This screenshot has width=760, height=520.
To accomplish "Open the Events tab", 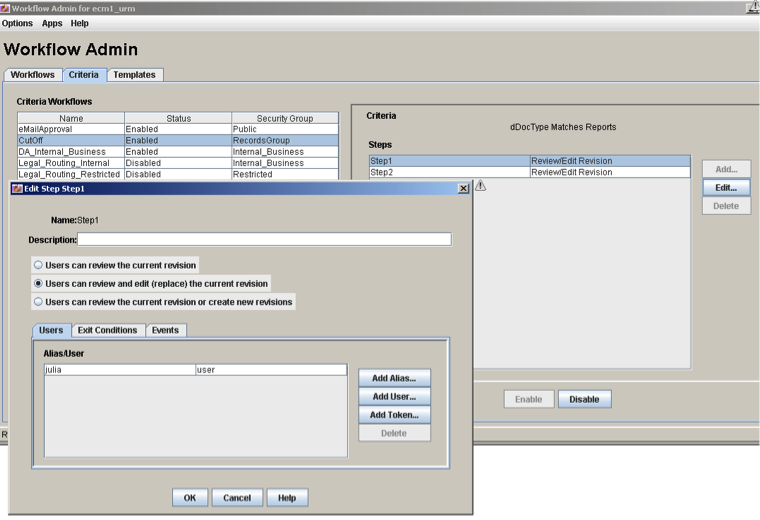I will point(165,330).
